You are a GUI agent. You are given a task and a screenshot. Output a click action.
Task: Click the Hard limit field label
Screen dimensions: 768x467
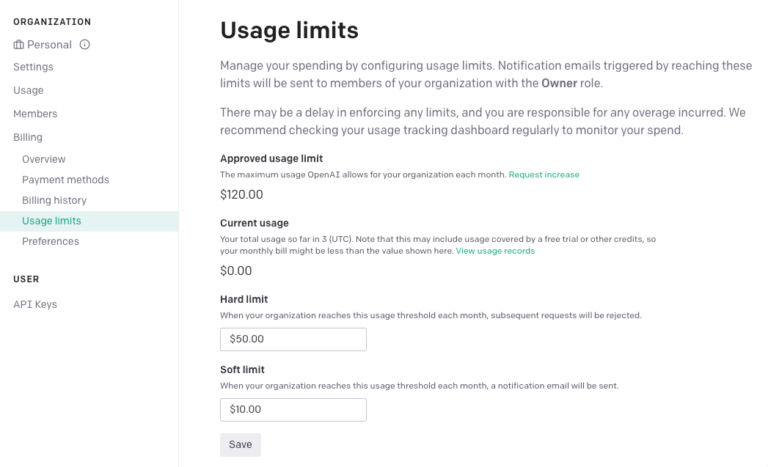tap(242, 299)
